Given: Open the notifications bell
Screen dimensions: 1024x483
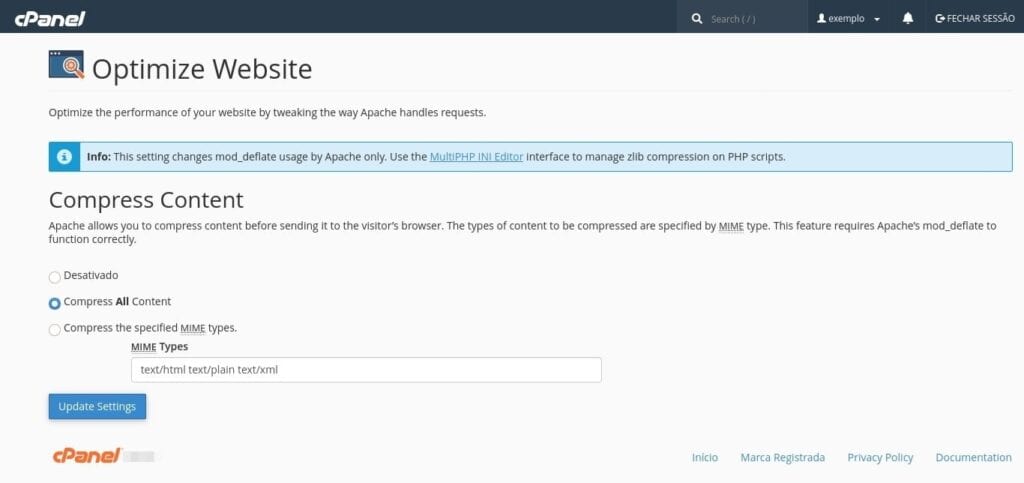Looking at the screenshot, I should point(908,18).
